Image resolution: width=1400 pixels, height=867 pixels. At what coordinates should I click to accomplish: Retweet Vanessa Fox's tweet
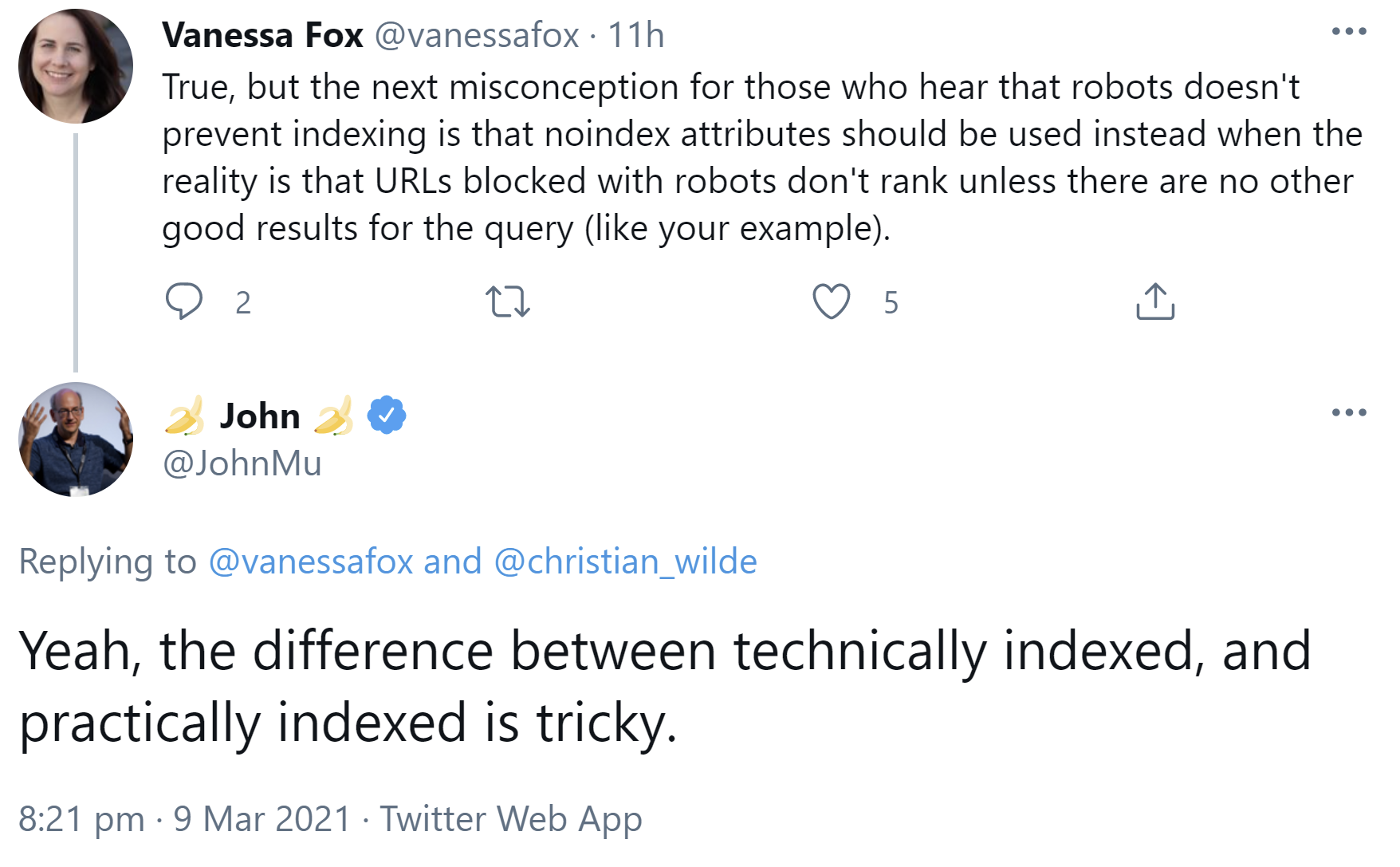coord(508,302)
